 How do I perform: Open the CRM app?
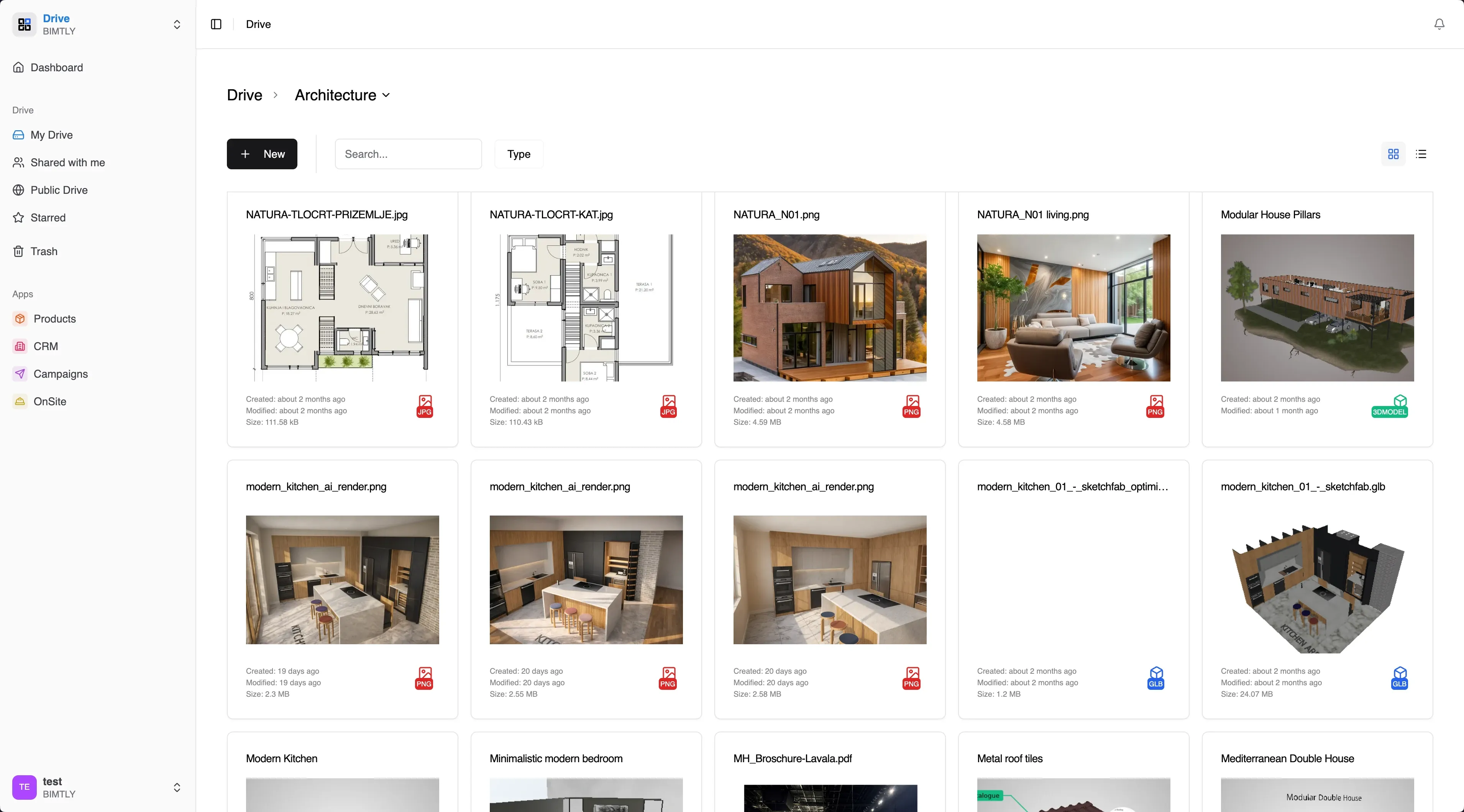click(x=46, y=346)
